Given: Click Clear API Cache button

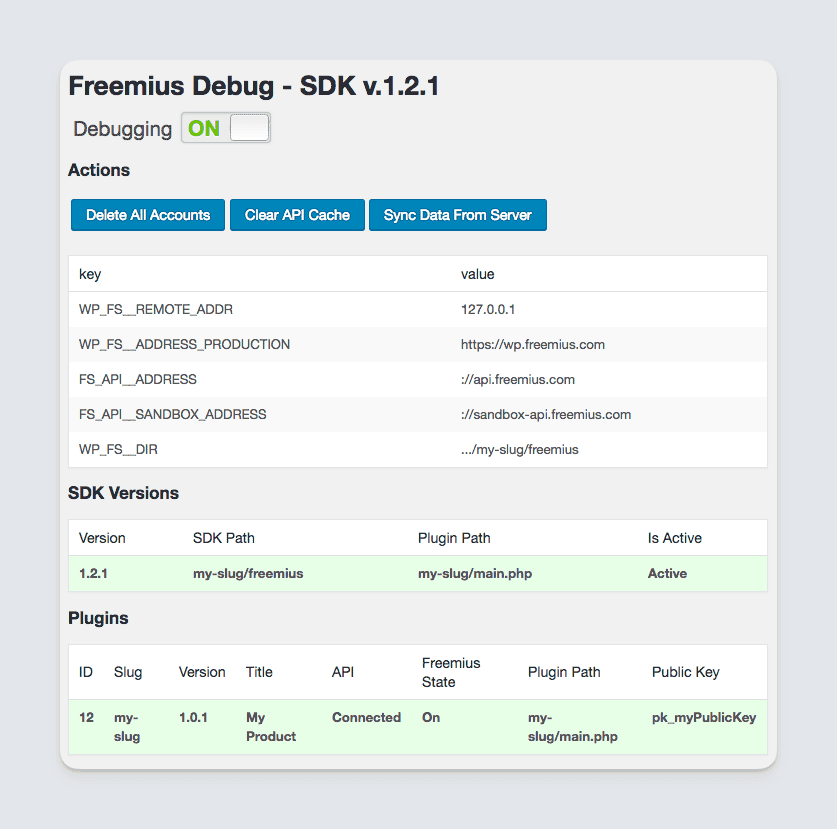Looking at the screenshot, I should (297, 215).
